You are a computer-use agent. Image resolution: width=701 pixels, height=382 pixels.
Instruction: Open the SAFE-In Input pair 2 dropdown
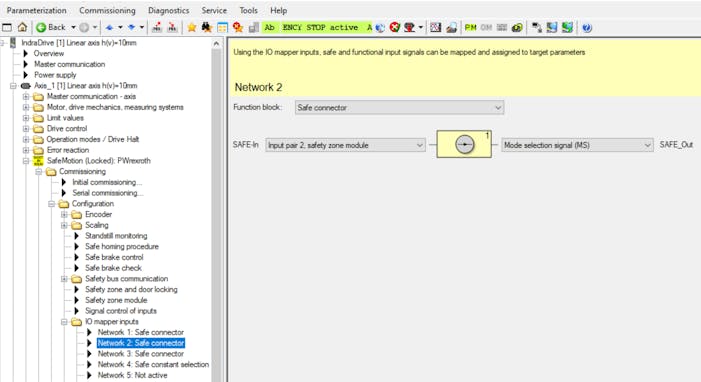coord(345,145)
